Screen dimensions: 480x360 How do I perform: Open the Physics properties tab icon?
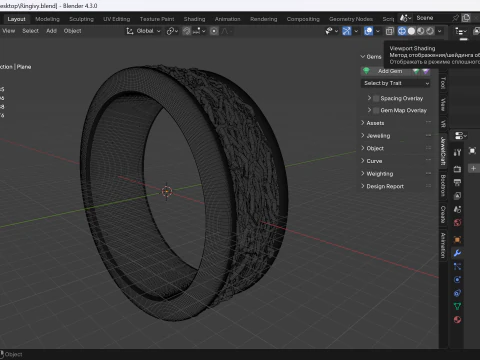coord(457,280)
